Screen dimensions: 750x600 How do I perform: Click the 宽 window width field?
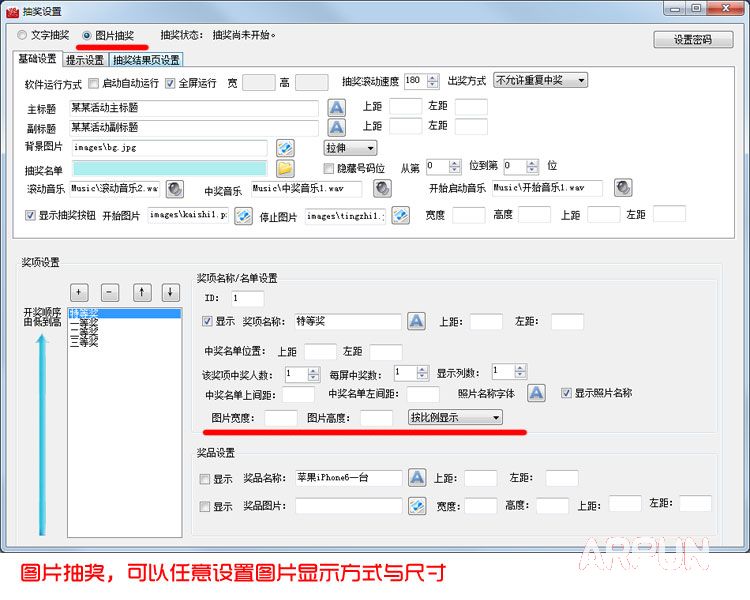click(259, 82)
